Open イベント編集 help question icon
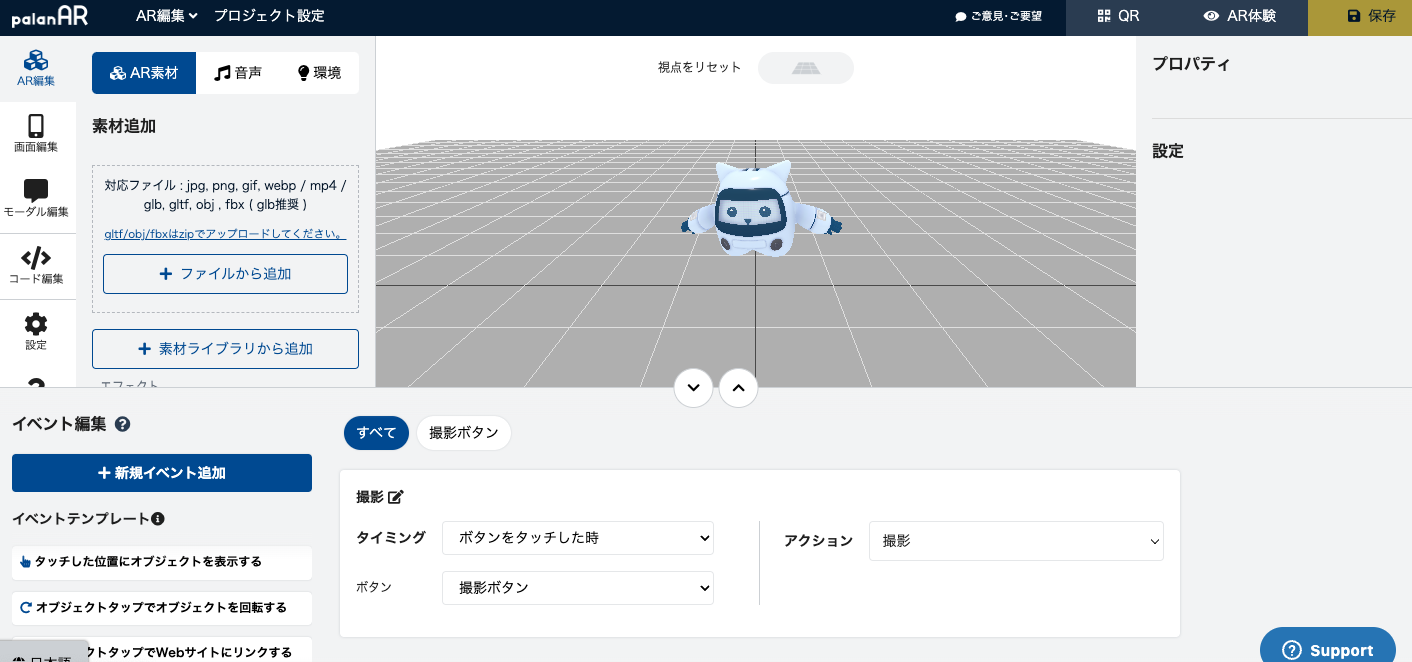This screenshot has width=1412, height=662. 123,424
